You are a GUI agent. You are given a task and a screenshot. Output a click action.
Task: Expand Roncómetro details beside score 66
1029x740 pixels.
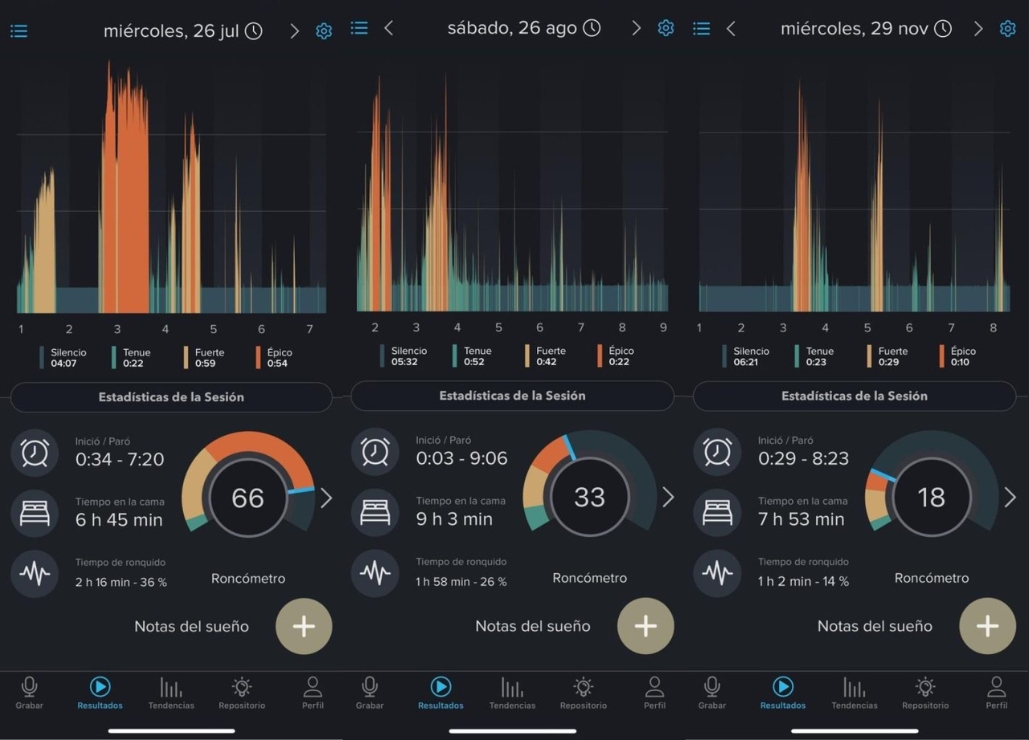326,498
